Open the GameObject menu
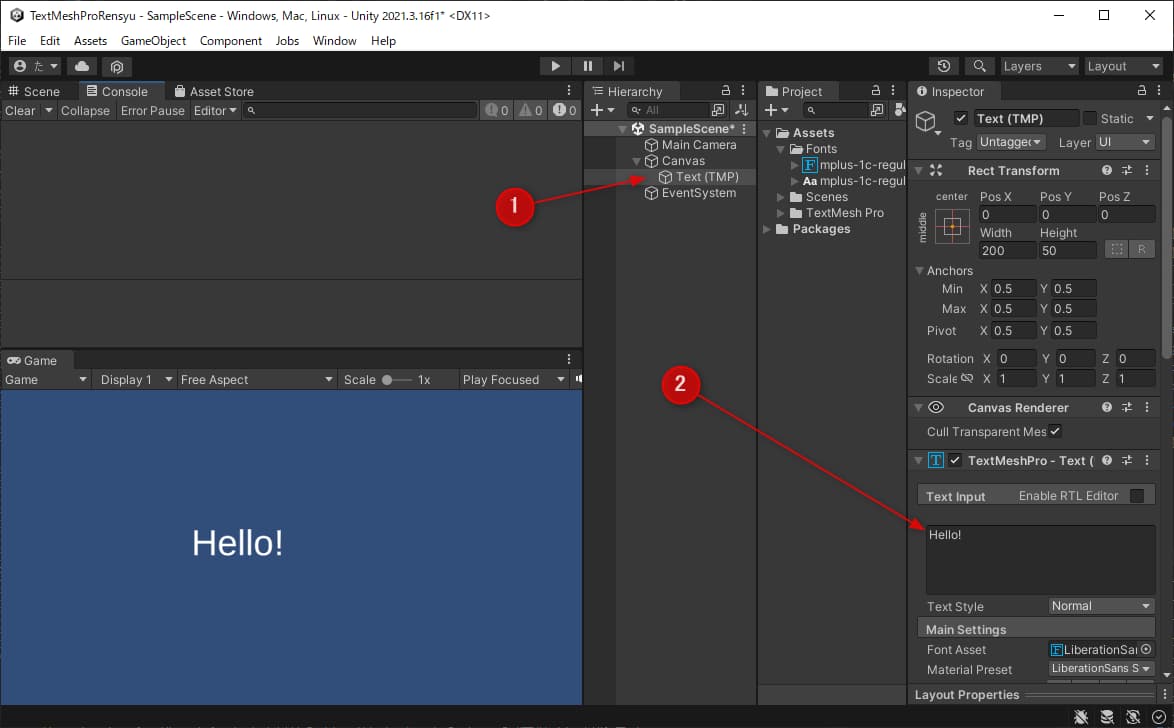The height and width of the screenshot is (728, 1174). click(x=152, y=41)
